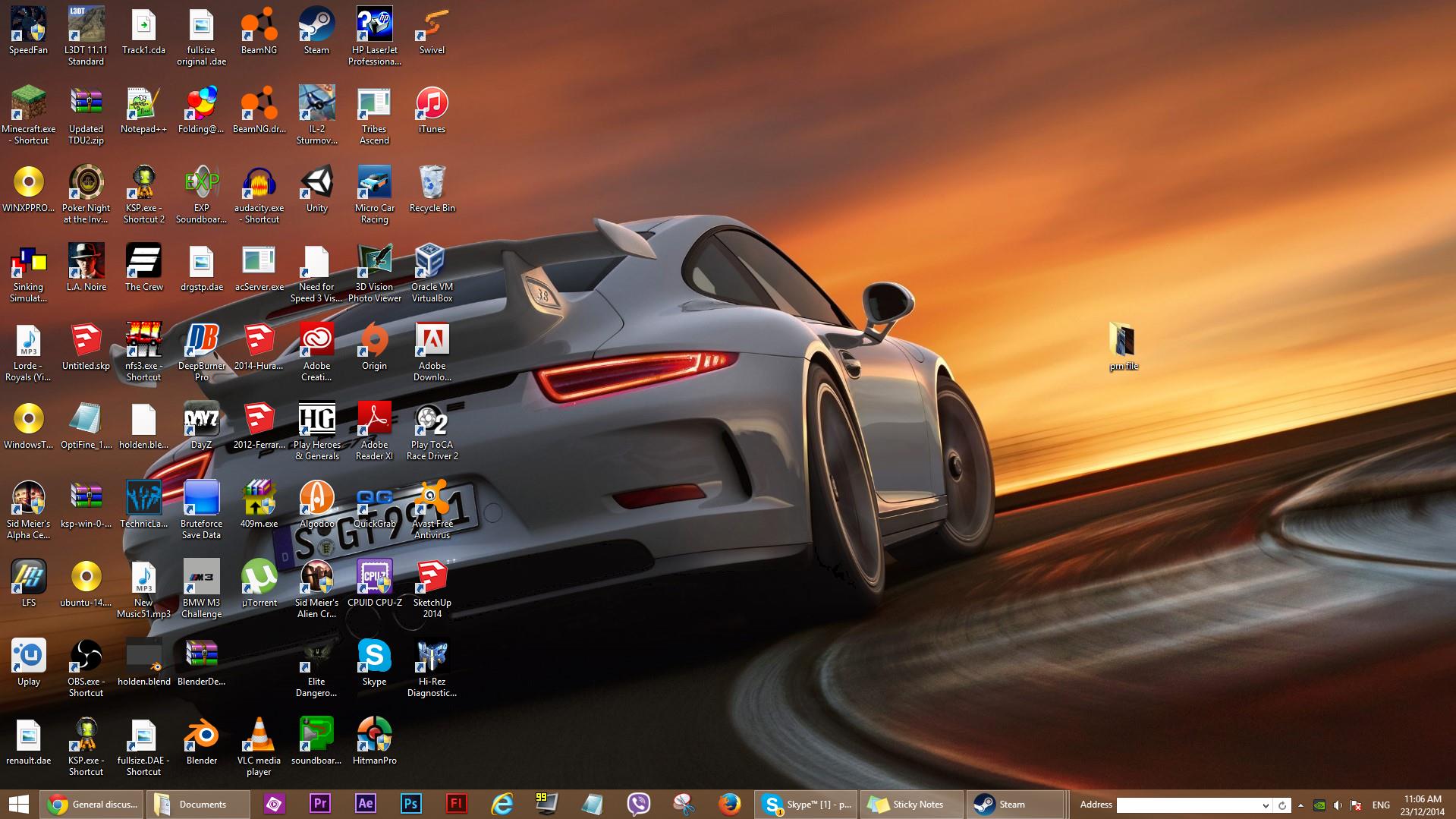The height and width of the screenshot is (819, 1456).
Task: Launch Photoshop from the taskbar
Action: [411, 805]
